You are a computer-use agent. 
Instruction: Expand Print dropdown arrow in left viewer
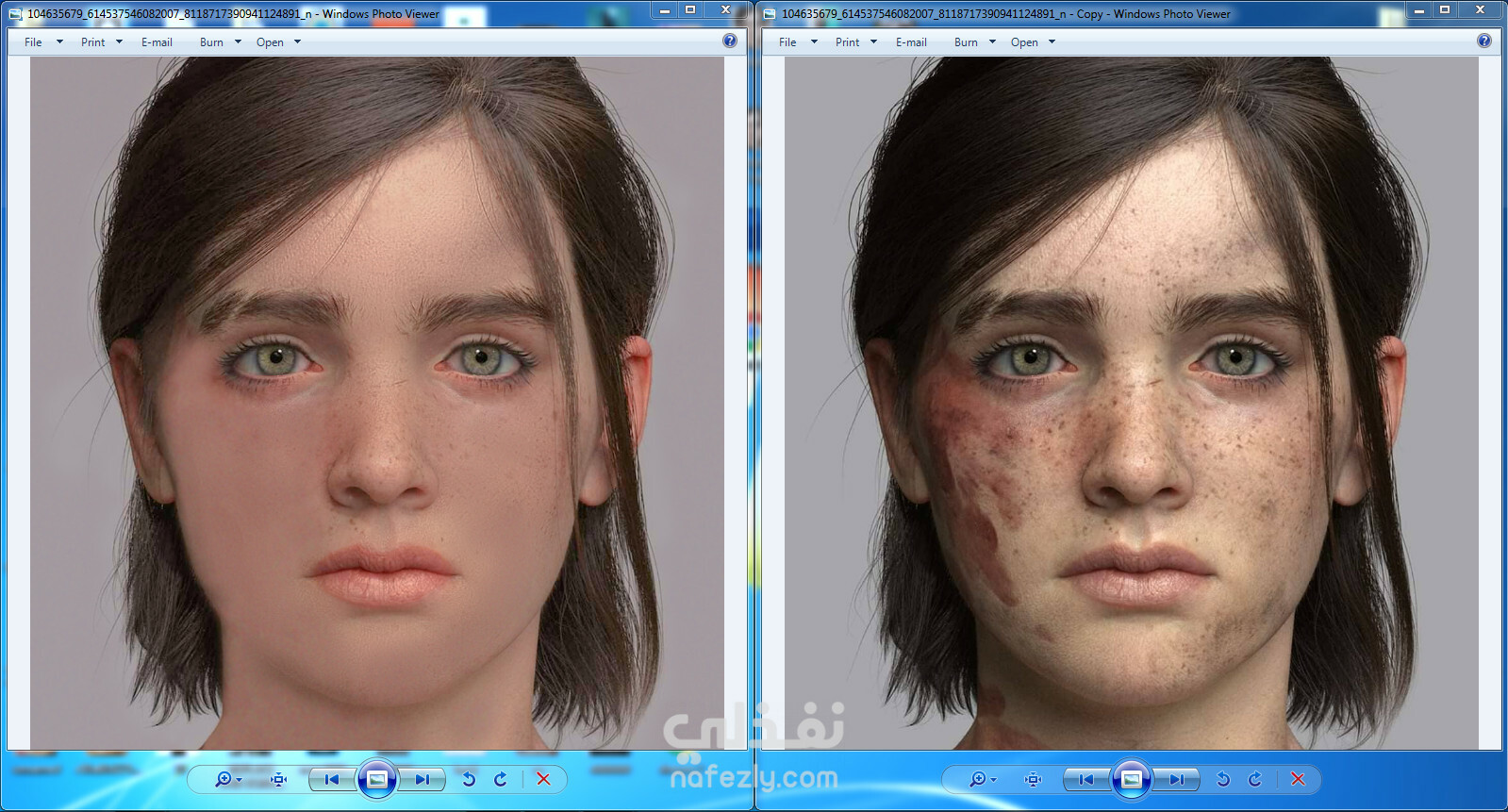click(119, 42)
